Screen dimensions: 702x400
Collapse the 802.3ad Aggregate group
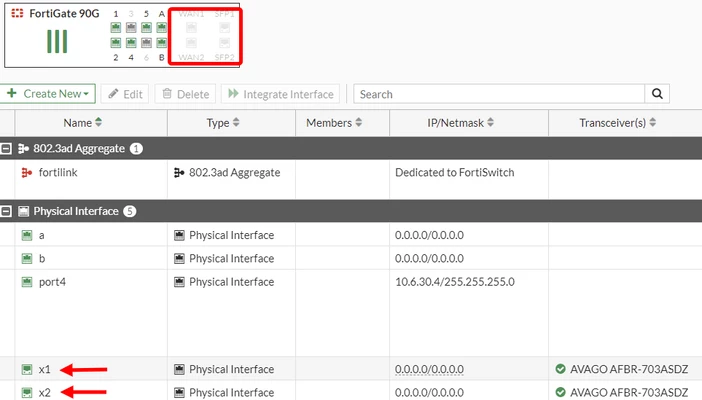click(x=6, y=149)
